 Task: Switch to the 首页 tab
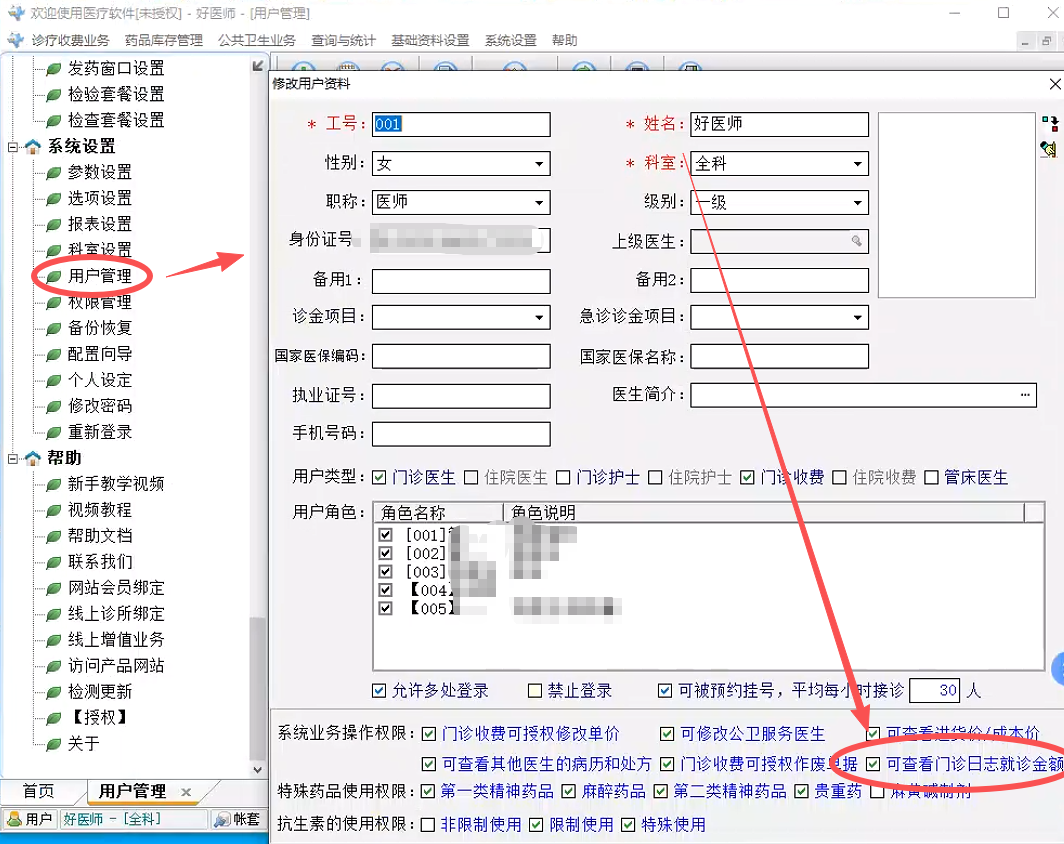pyautogui.click(x=39, y=791)
